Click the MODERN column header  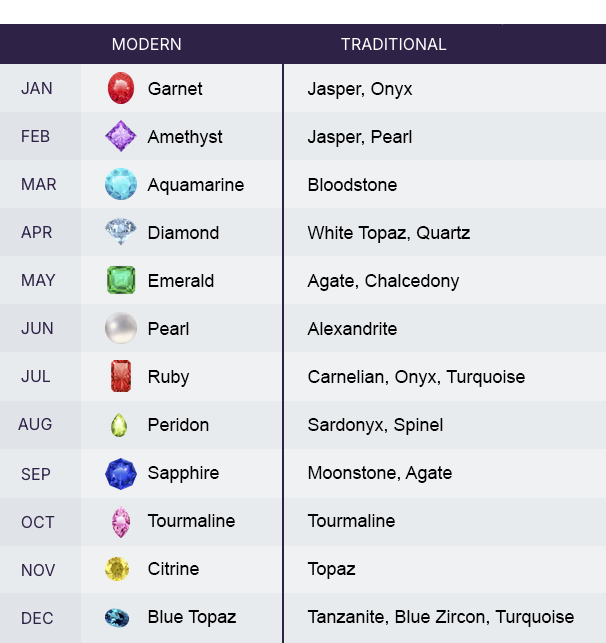click(x=146, y=44)
